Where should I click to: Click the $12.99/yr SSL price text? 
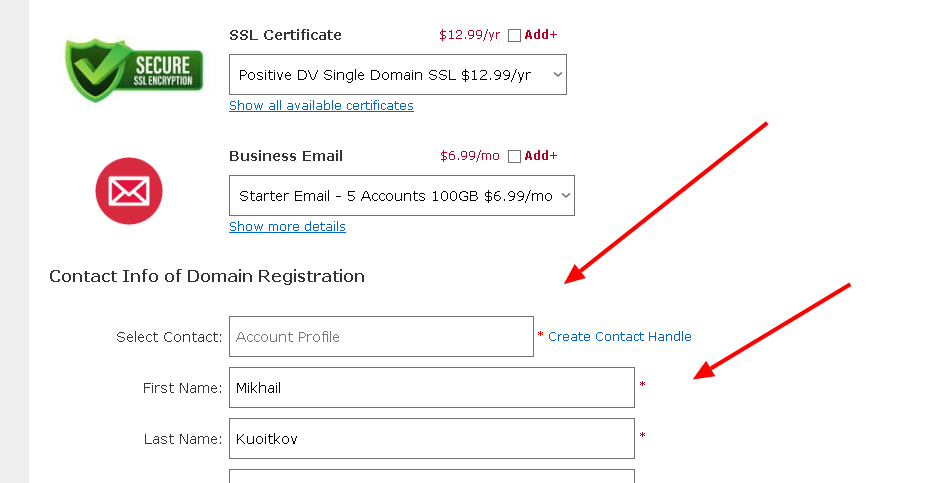[x=469, y=35]
